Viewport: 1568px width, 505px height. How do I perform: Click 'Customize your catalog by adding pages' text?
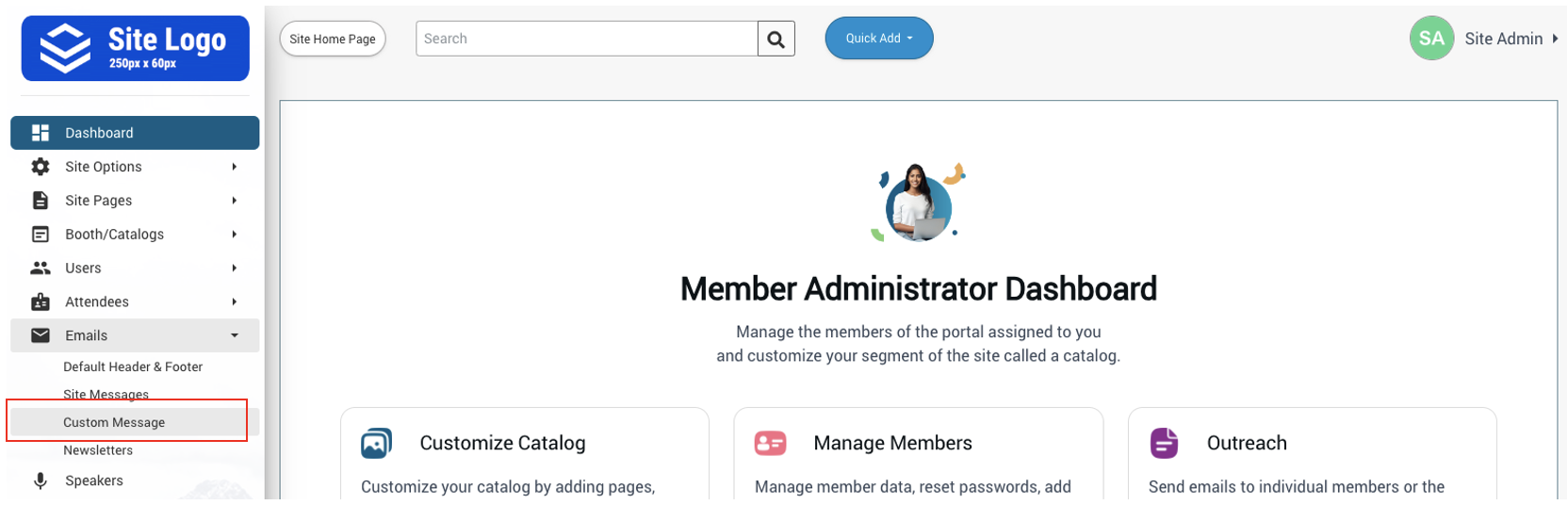[x=508, y=487]
